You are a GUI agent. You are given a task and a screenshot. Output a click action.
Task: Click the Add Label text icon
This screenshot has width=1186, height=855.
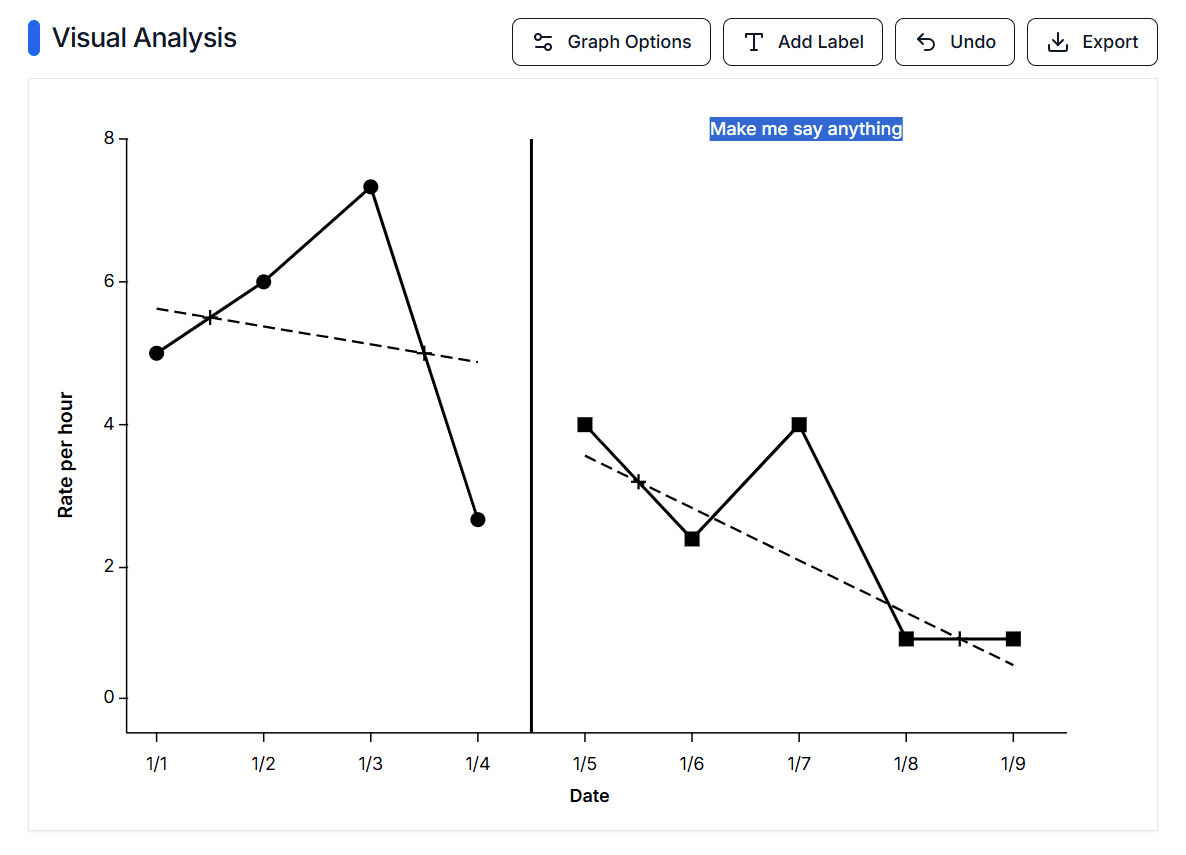click(755, 42)
